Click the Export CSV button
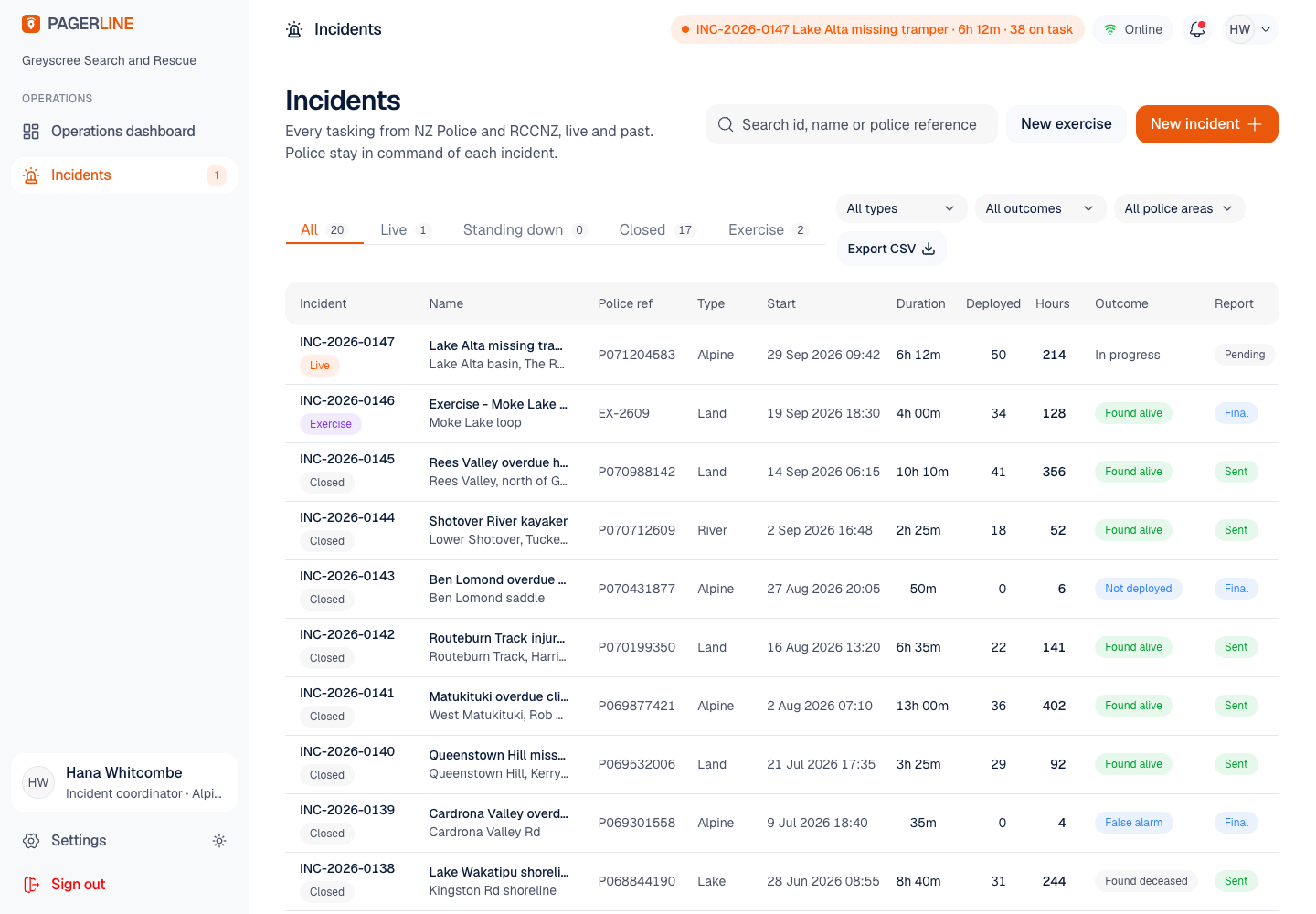 click(x=891, y=249)
